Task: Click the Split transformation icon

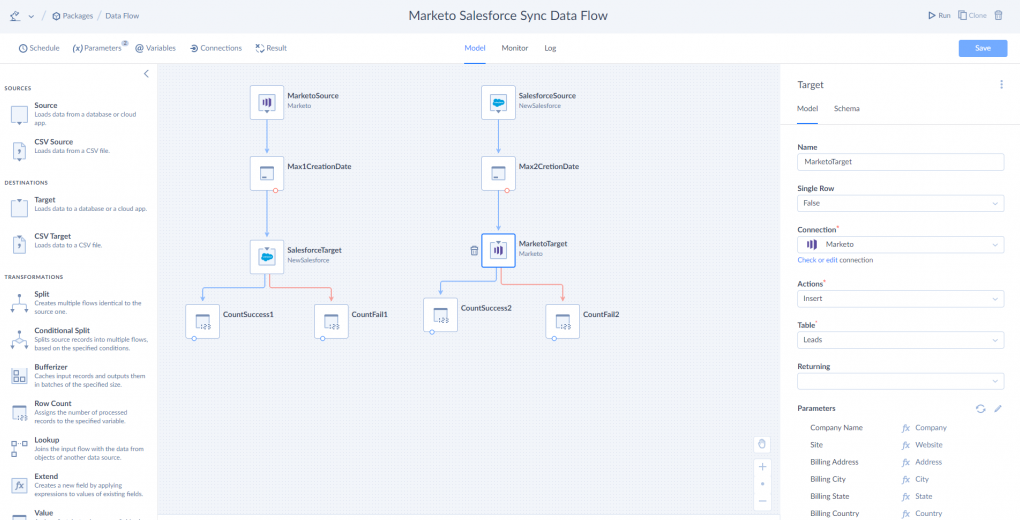Action: click(19, 303)
